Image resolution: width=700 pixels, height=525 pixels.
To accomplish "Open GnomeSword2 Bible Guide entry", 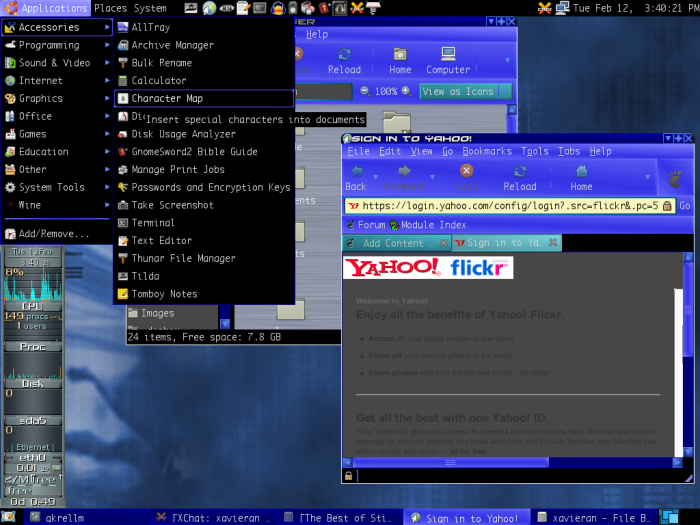I will pyautogui.click(x=204, y=152).
